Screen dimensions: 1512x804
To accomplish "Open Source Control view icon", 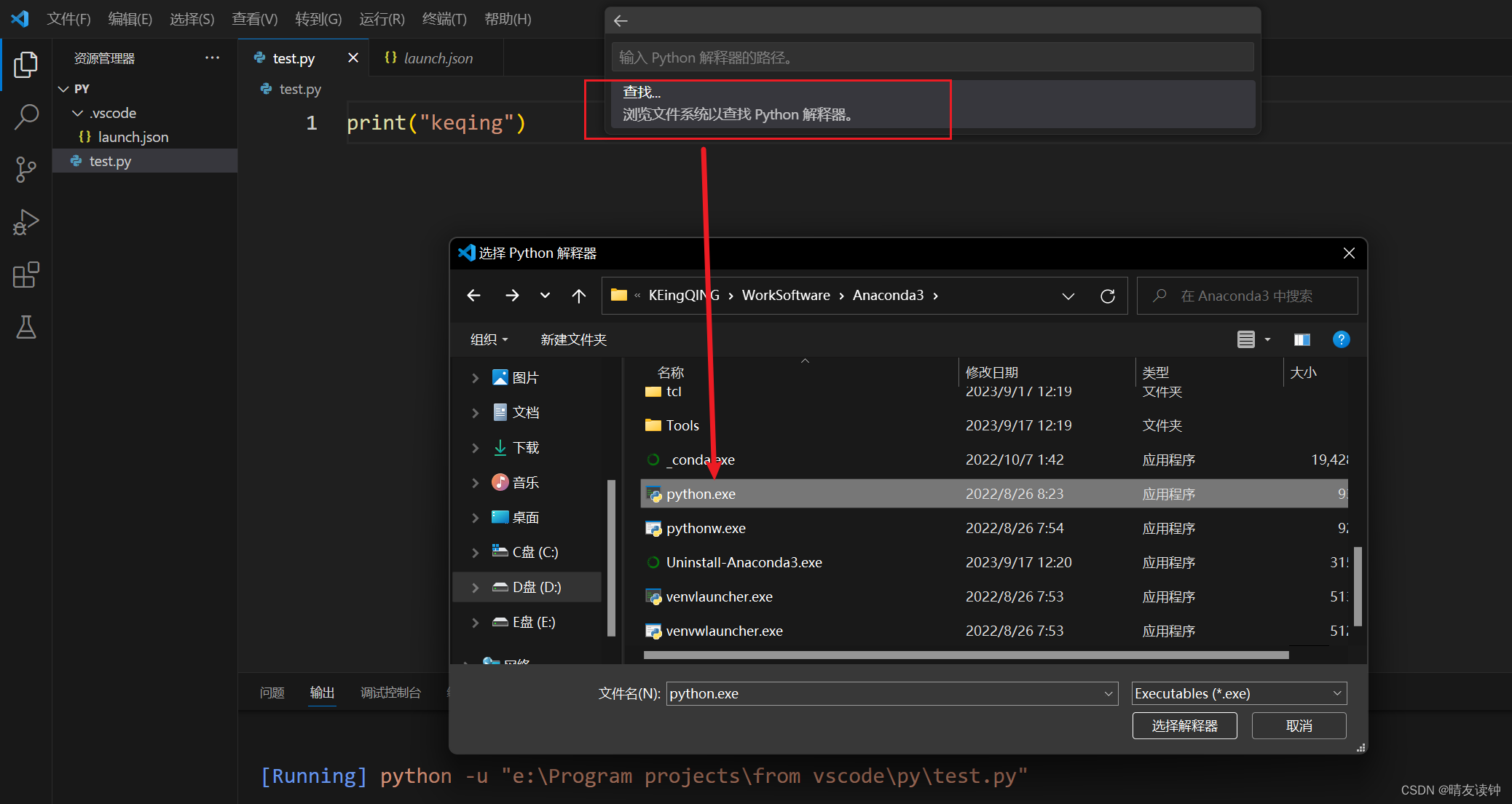I will click(x=25, y=169).
